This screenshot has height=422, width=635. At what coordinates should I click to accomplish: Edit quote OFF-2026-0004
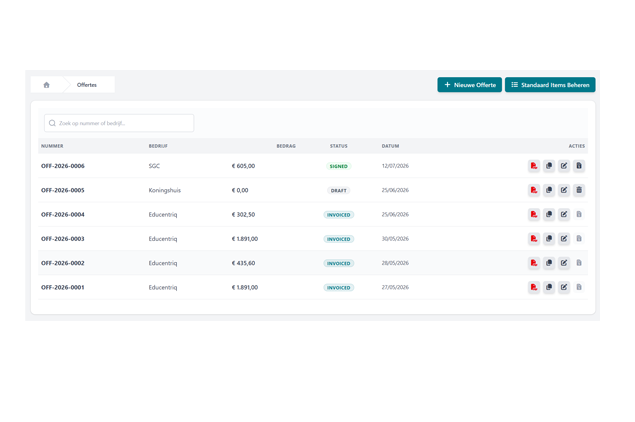(564, 214)
